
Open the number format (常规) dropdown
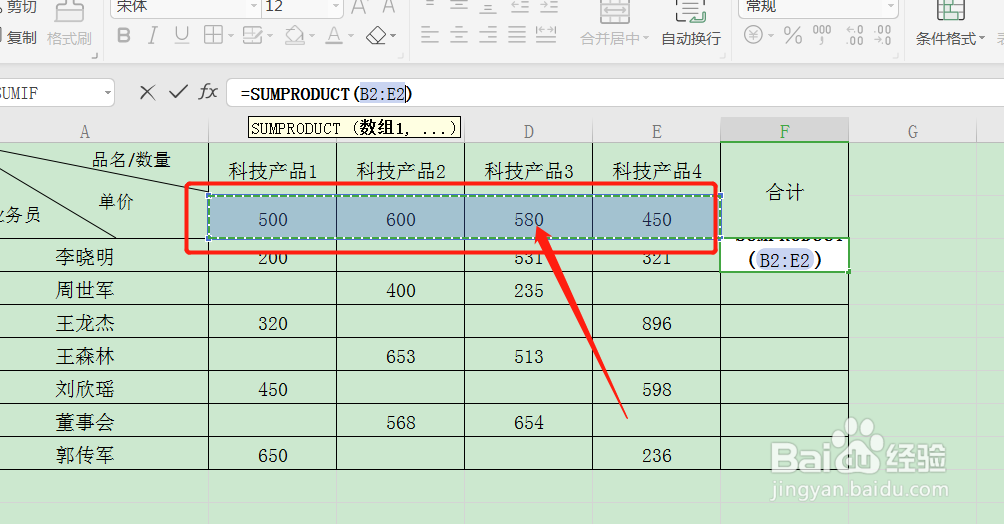[x=891, y=7]
